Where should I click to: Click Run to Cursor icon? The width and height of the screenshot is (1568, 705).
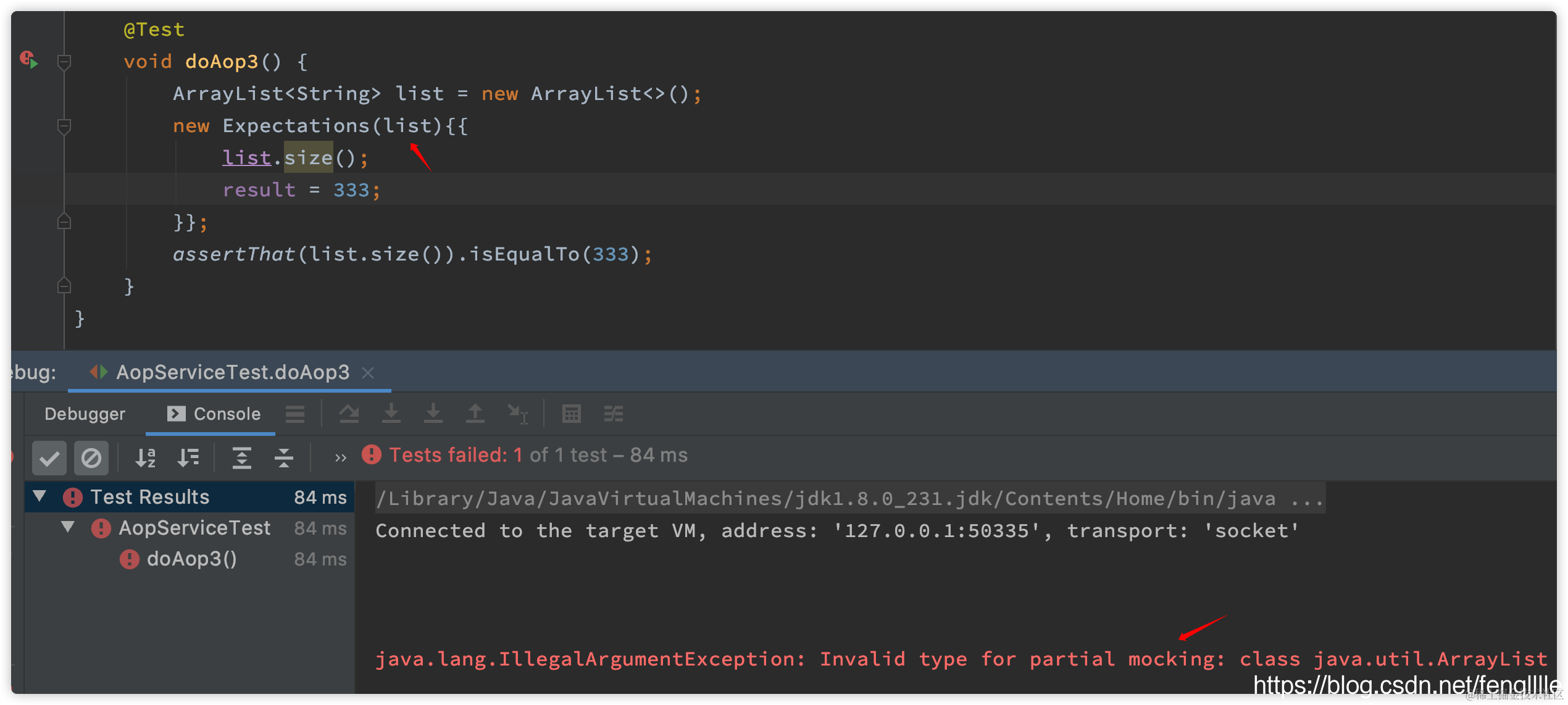pos(517,414)
